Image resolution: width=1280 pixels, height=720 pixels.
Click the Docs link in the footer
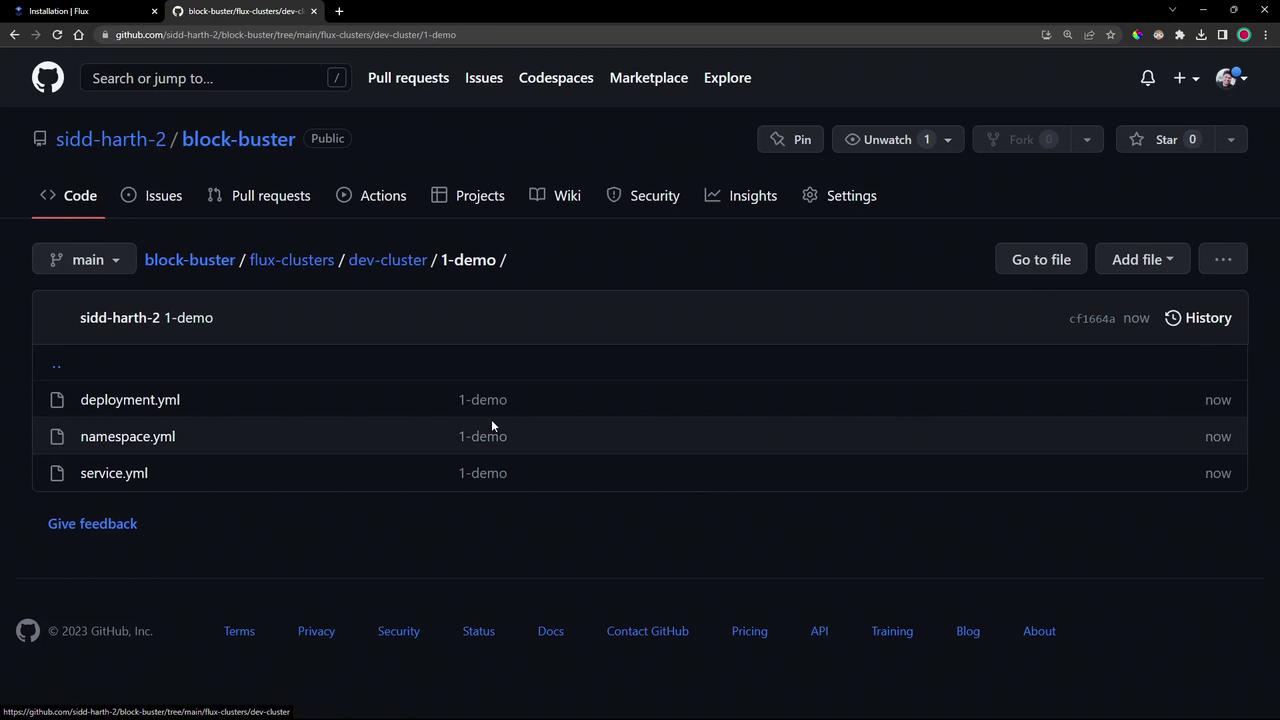click(551, 631)
